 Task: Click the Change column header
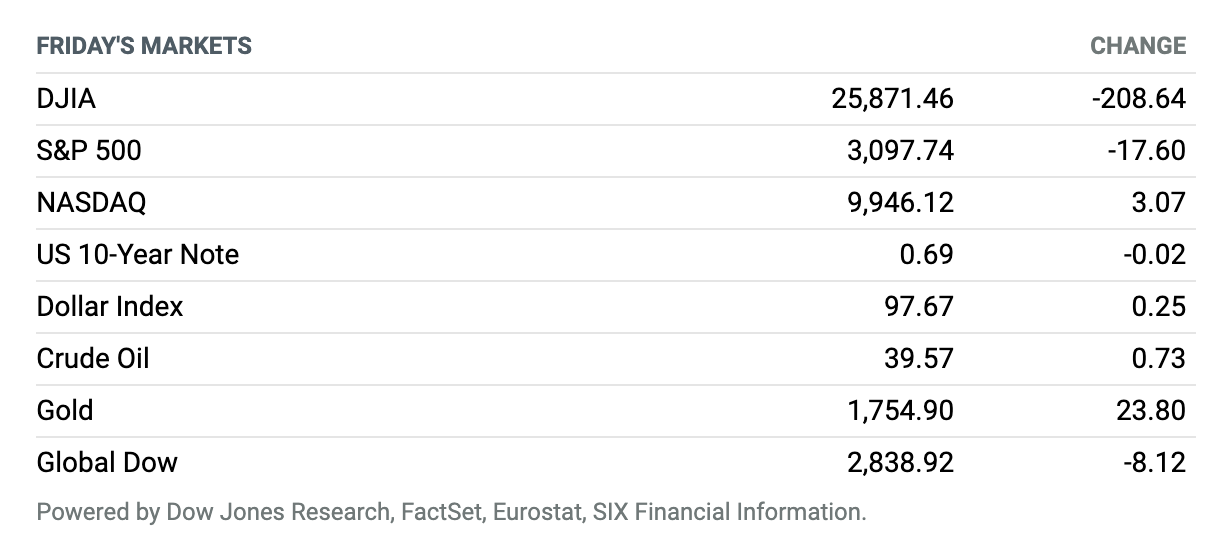[x=1138, y=46]
